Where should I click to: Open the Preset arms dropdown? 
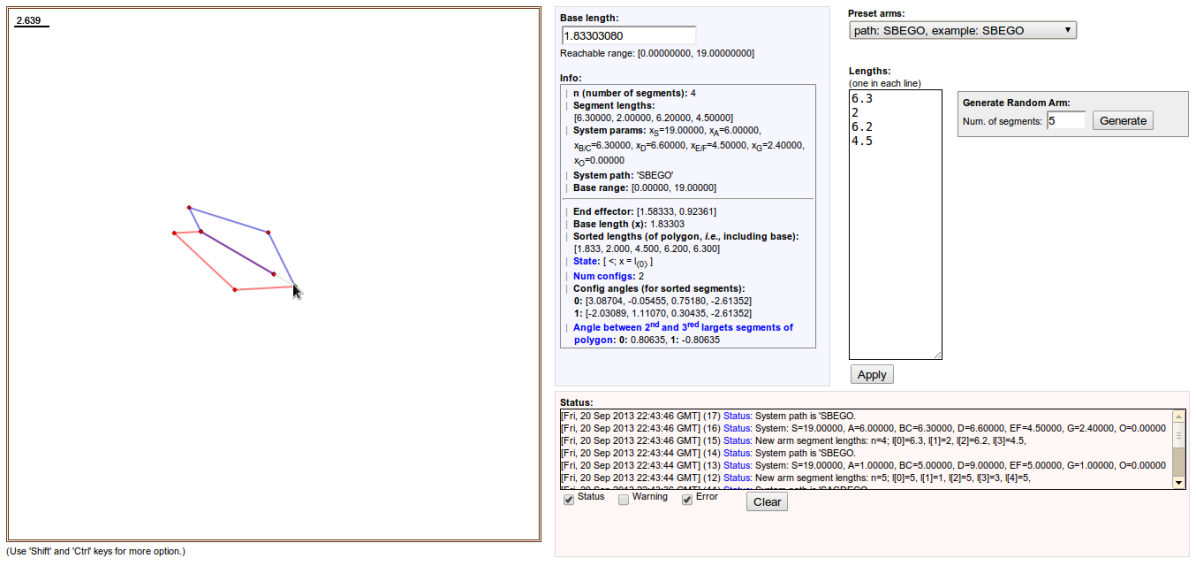(x=962, y=31)
